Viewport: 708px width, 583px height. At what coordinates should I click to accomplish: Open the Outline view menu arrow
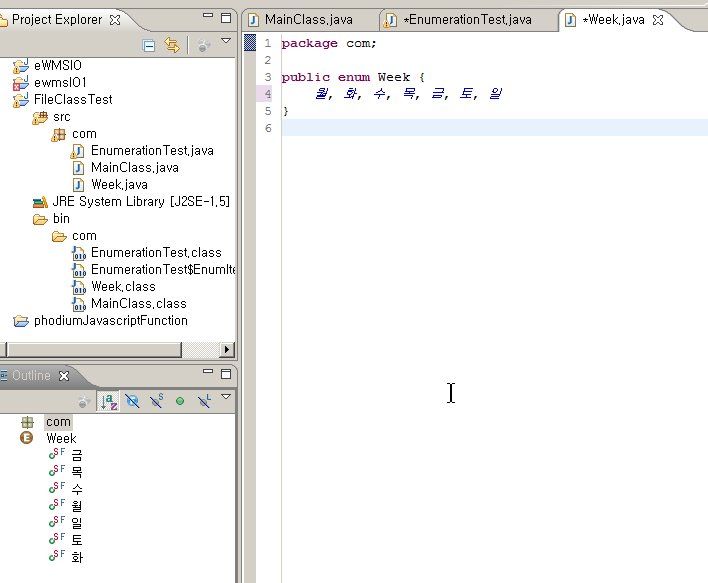(226, 397)
